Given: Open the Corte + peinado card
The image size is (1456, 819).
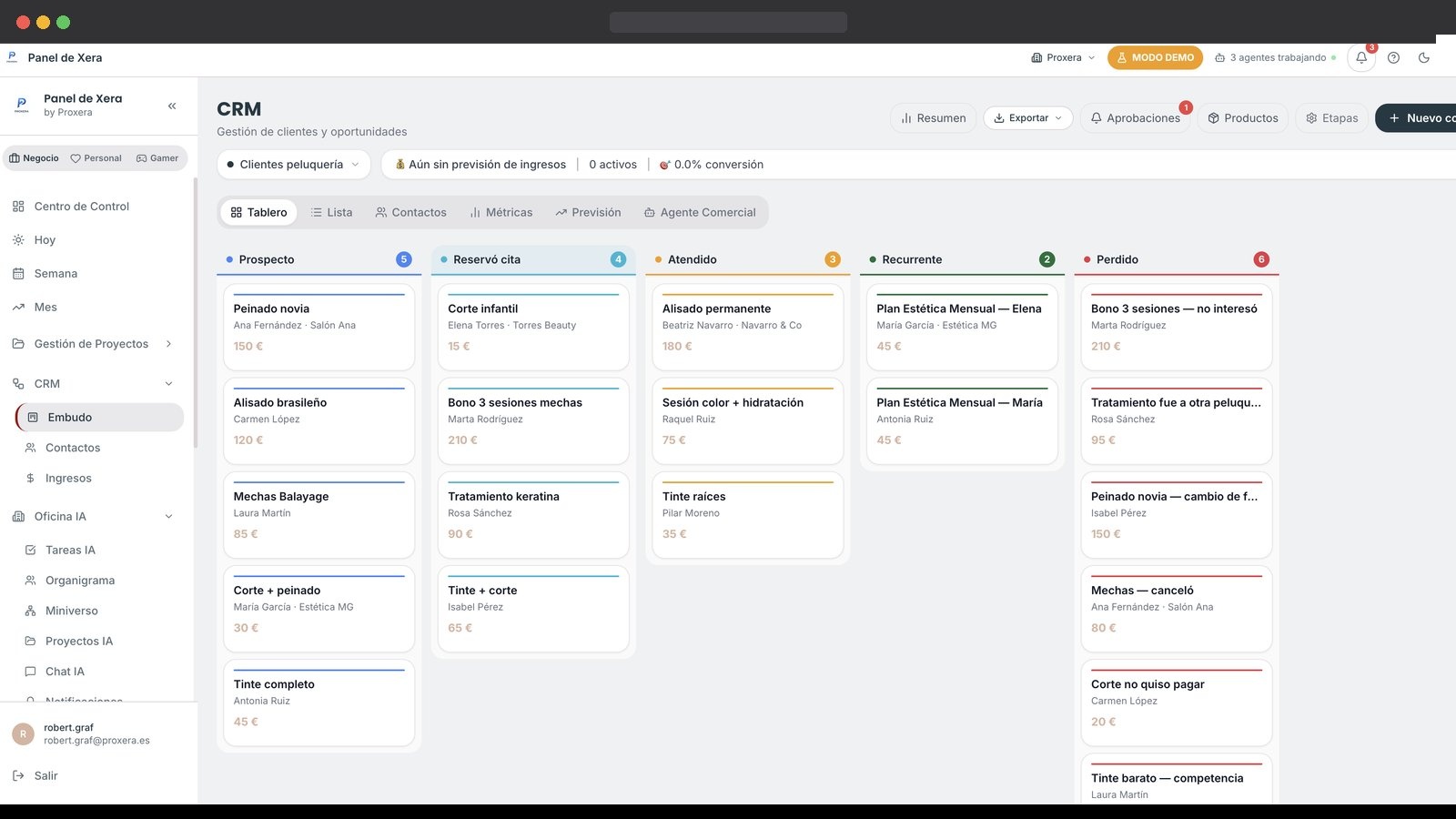Looking at the screenshot, I should coord(319,609).
